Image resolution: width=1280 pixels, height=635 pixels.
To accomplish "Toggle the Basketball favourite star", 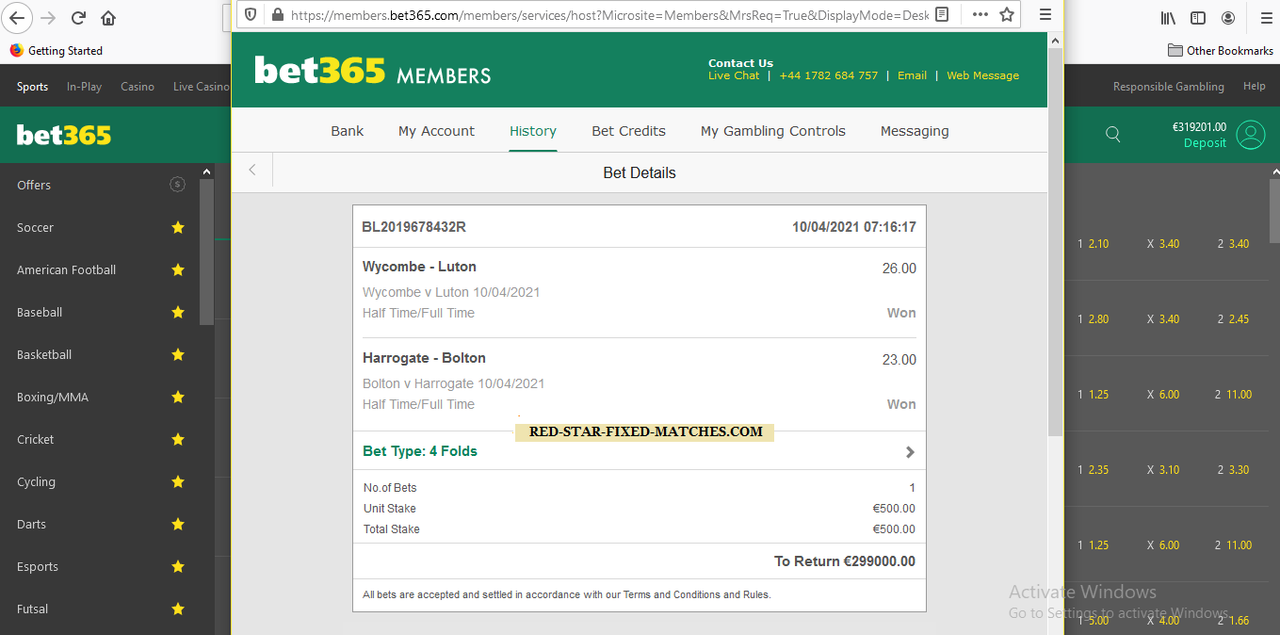I will [x=178, y=354].
